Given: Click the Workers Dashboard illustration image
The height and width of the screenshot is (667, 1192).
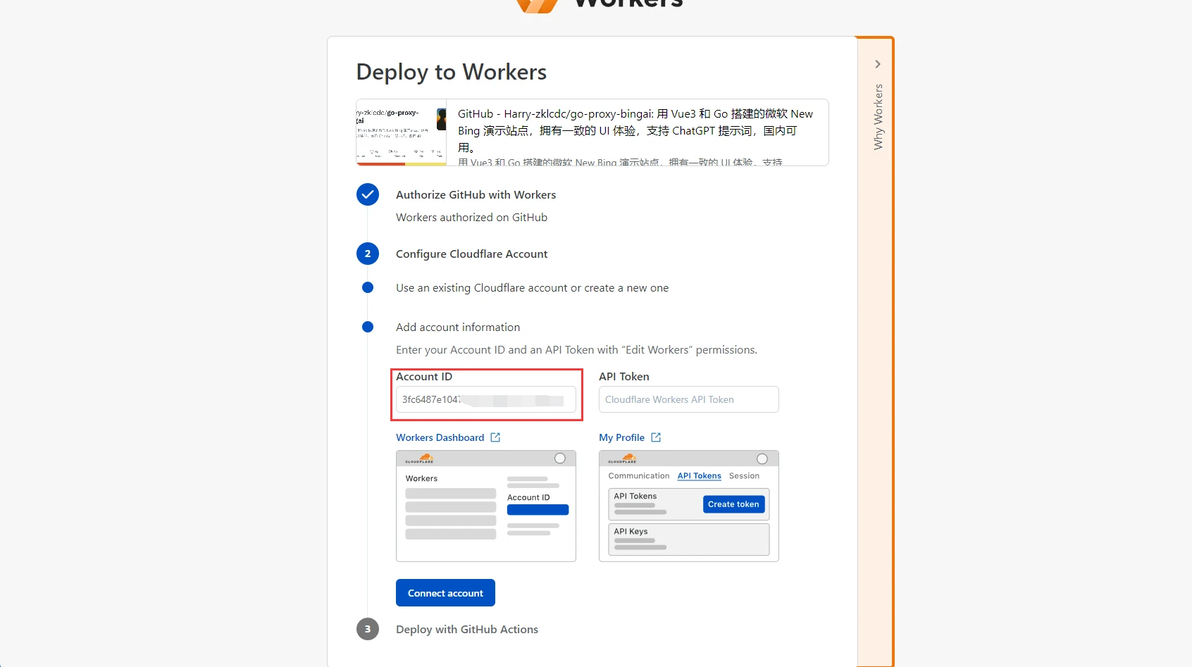Looking at the screenshot, I should click(486, 506).
